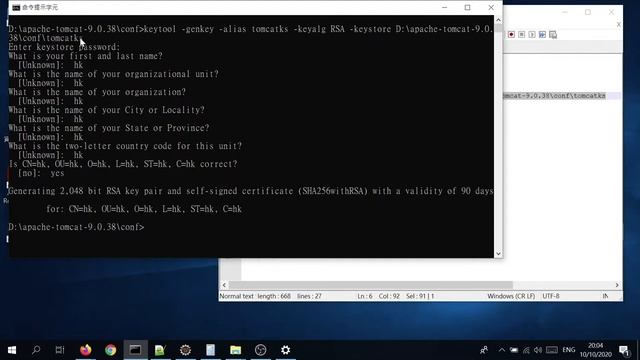Click 'Windows (CR LF)' in Notepad++ status bar
The image size is (640, 360).
[511, 296]
